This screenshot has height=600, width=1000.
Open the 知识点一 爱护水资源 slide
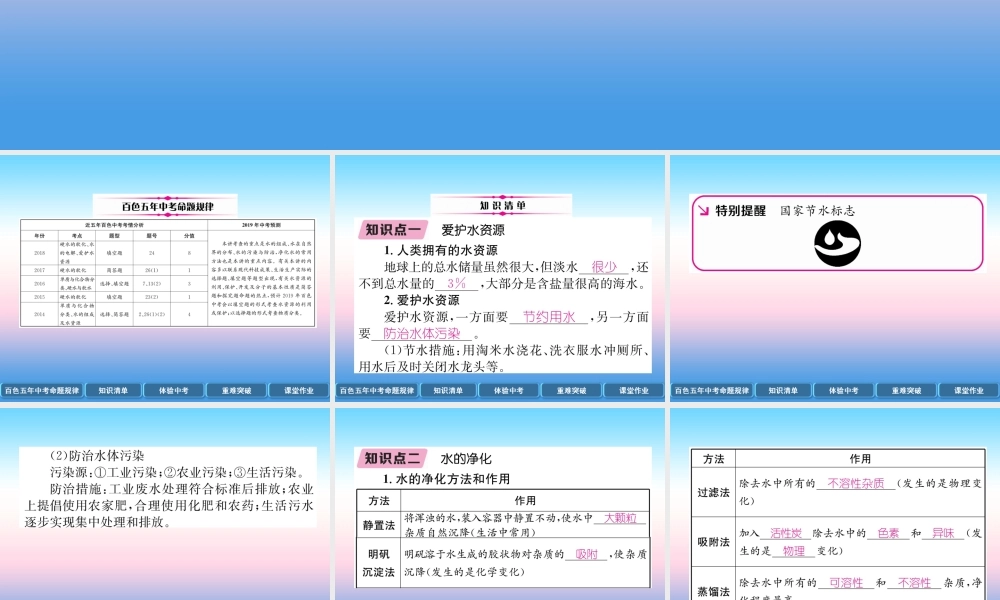(x=500, y=278)
